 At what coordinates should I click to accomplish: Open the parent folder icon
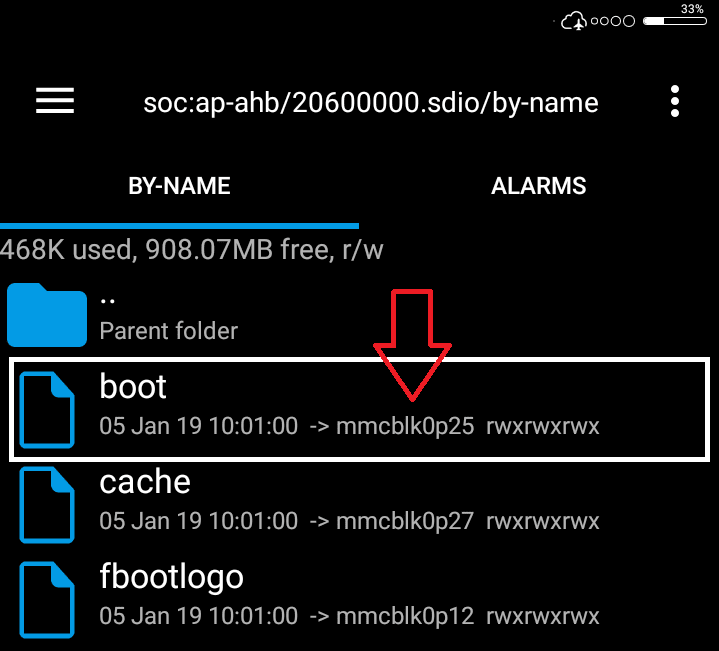tap(47, 315)
